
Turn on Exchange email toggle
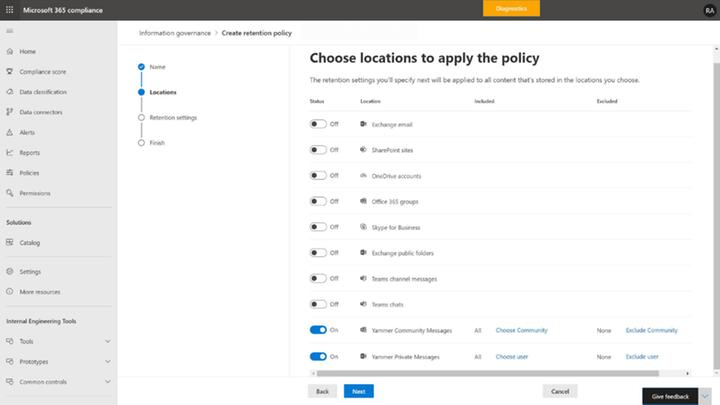tap(318, 124)
